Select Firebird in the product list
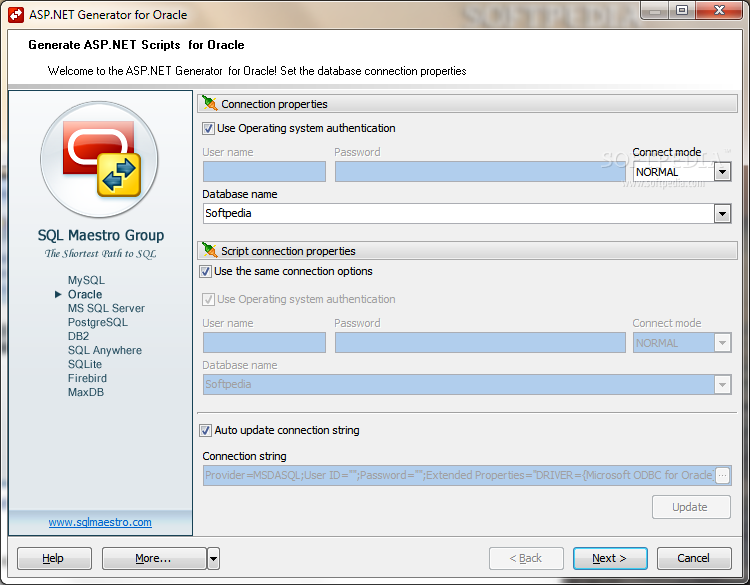The width and height of the screenshot is (750, 585). tap(87, 378)
